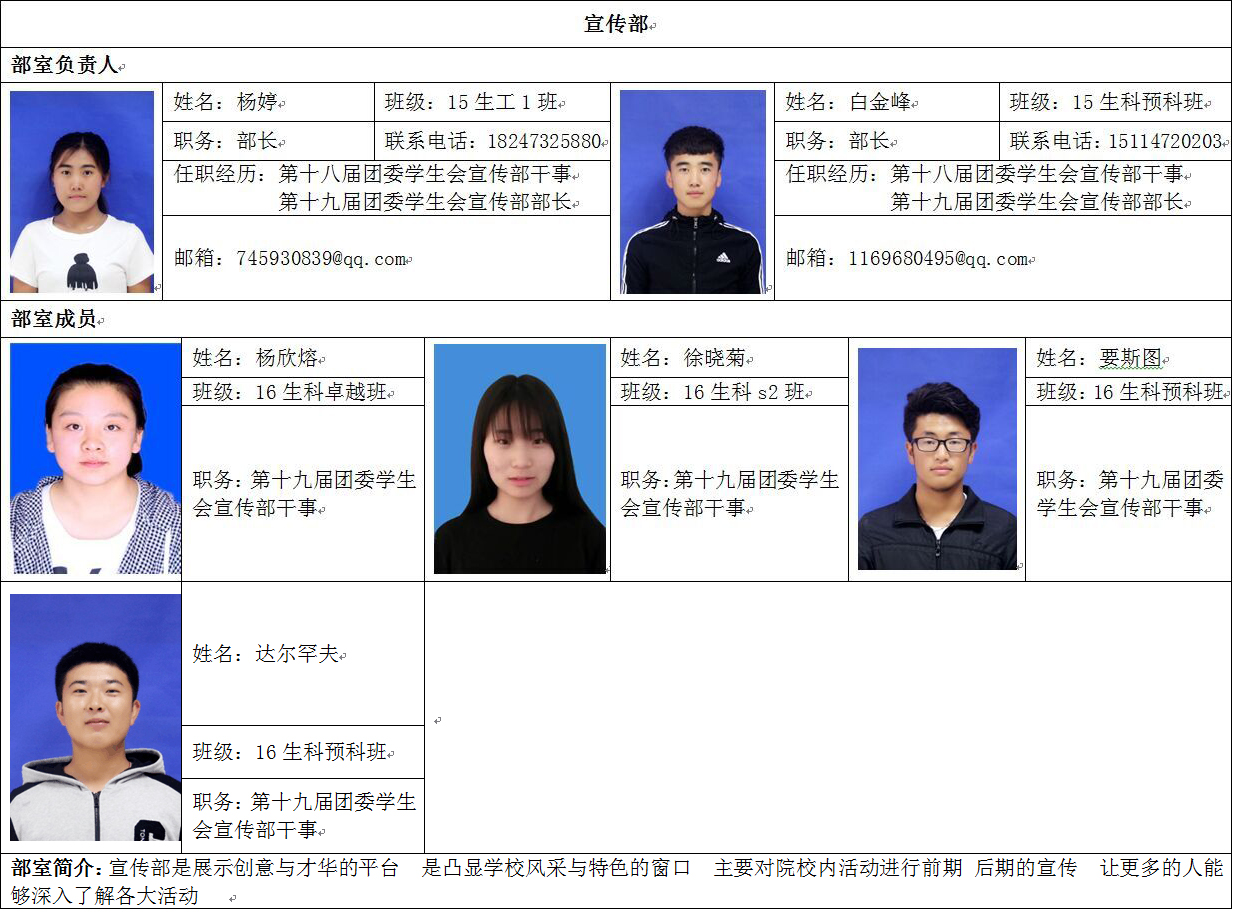
Task: Select 徐晓菊's portrait photo
Action: tap(520, 459)
